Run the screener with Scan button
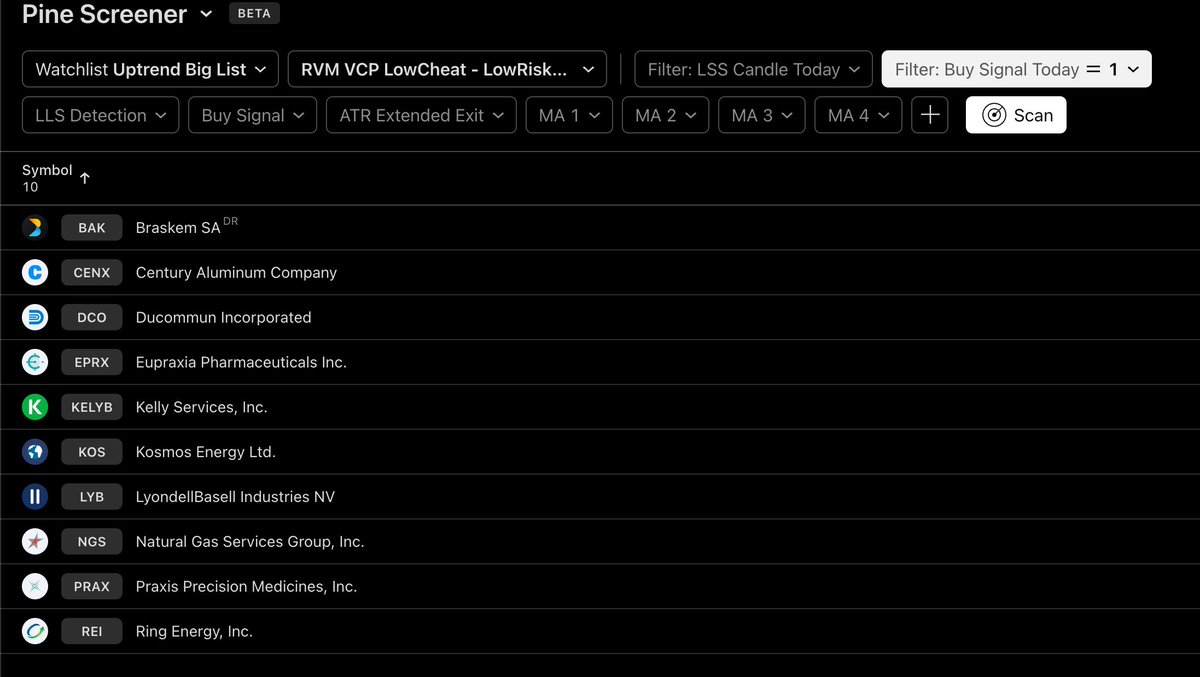 coord(1016,115)
